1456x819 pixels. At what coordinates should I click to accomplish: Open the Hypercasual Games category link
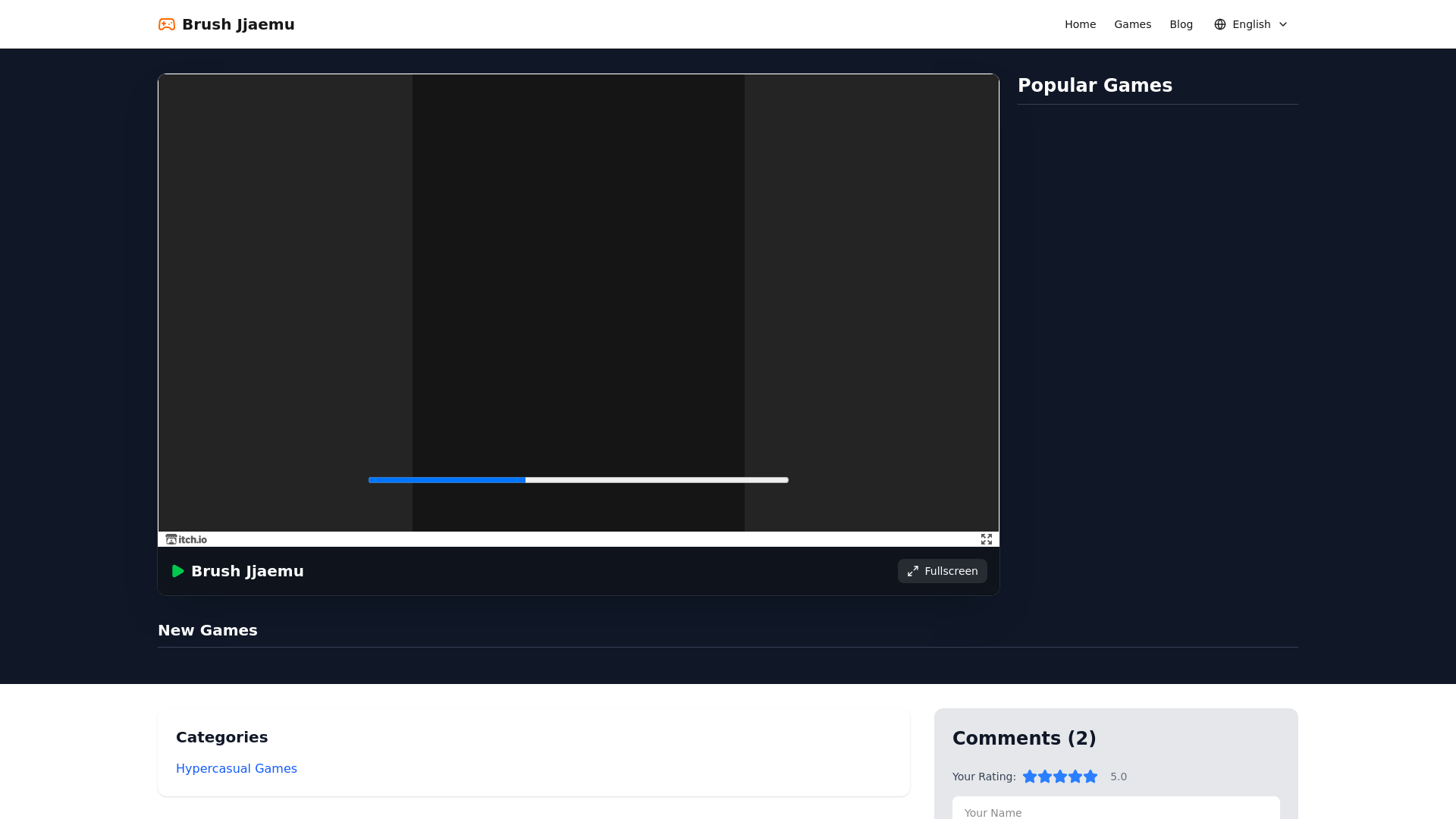pyautogui.click(x=237, y=768)
